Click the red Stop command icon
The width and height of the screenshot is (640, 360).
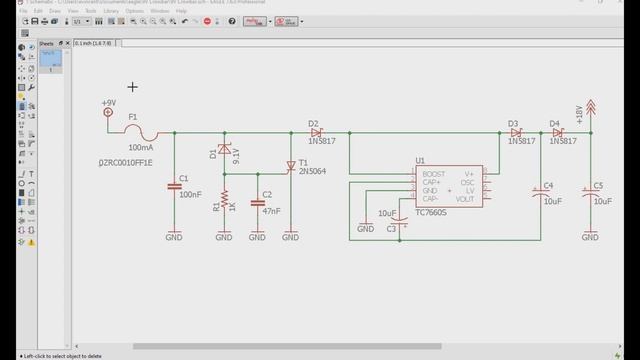tap(207, 21)
